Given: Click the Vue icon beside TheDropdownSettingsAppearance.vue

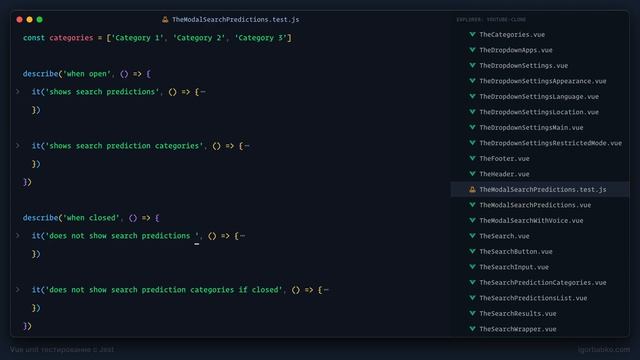Looking at the screenshot, I should click(x=472, y=81).
